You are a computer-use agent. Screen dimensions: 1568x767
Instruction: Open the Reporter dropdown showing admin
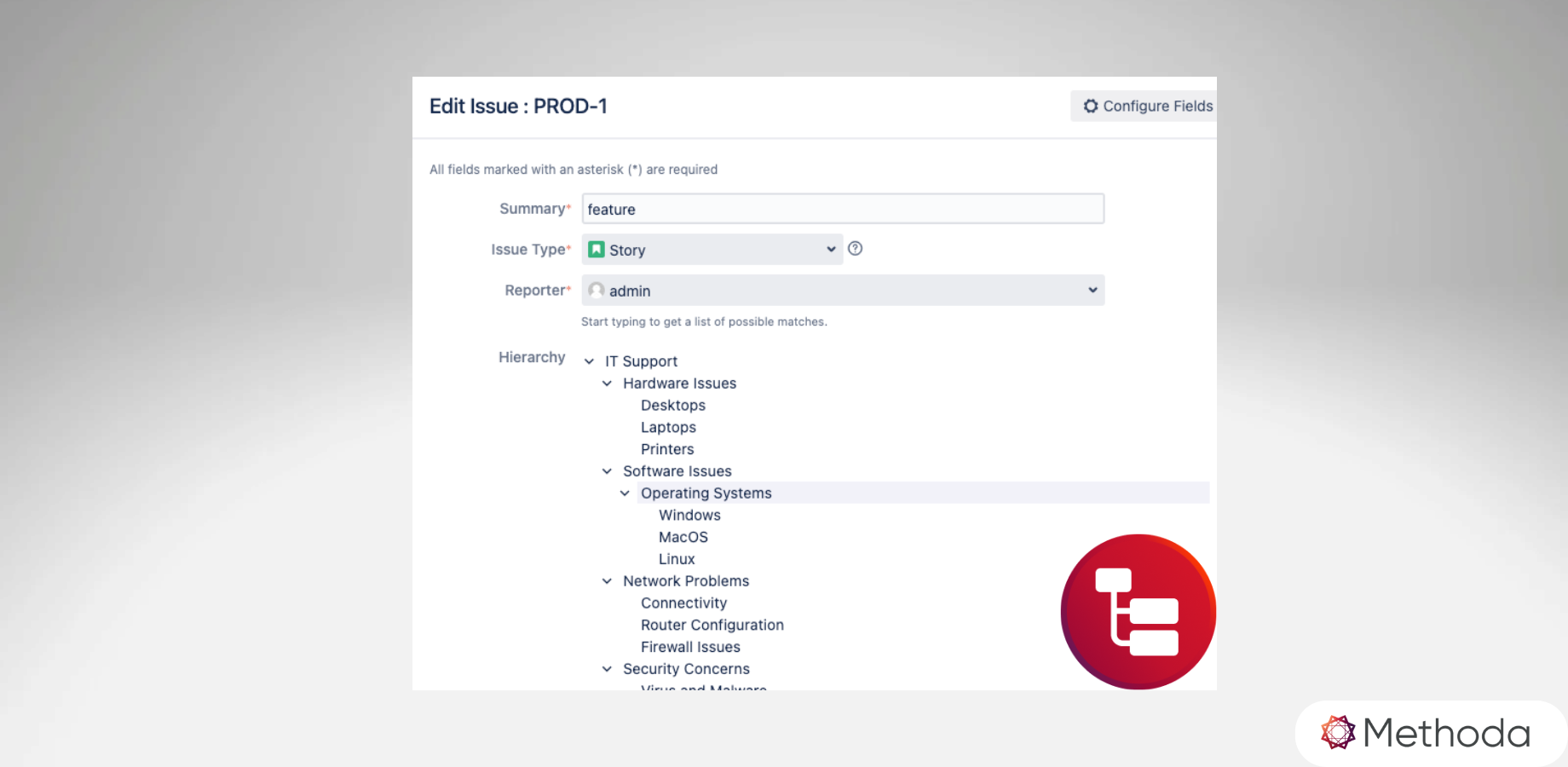point(843,291)
